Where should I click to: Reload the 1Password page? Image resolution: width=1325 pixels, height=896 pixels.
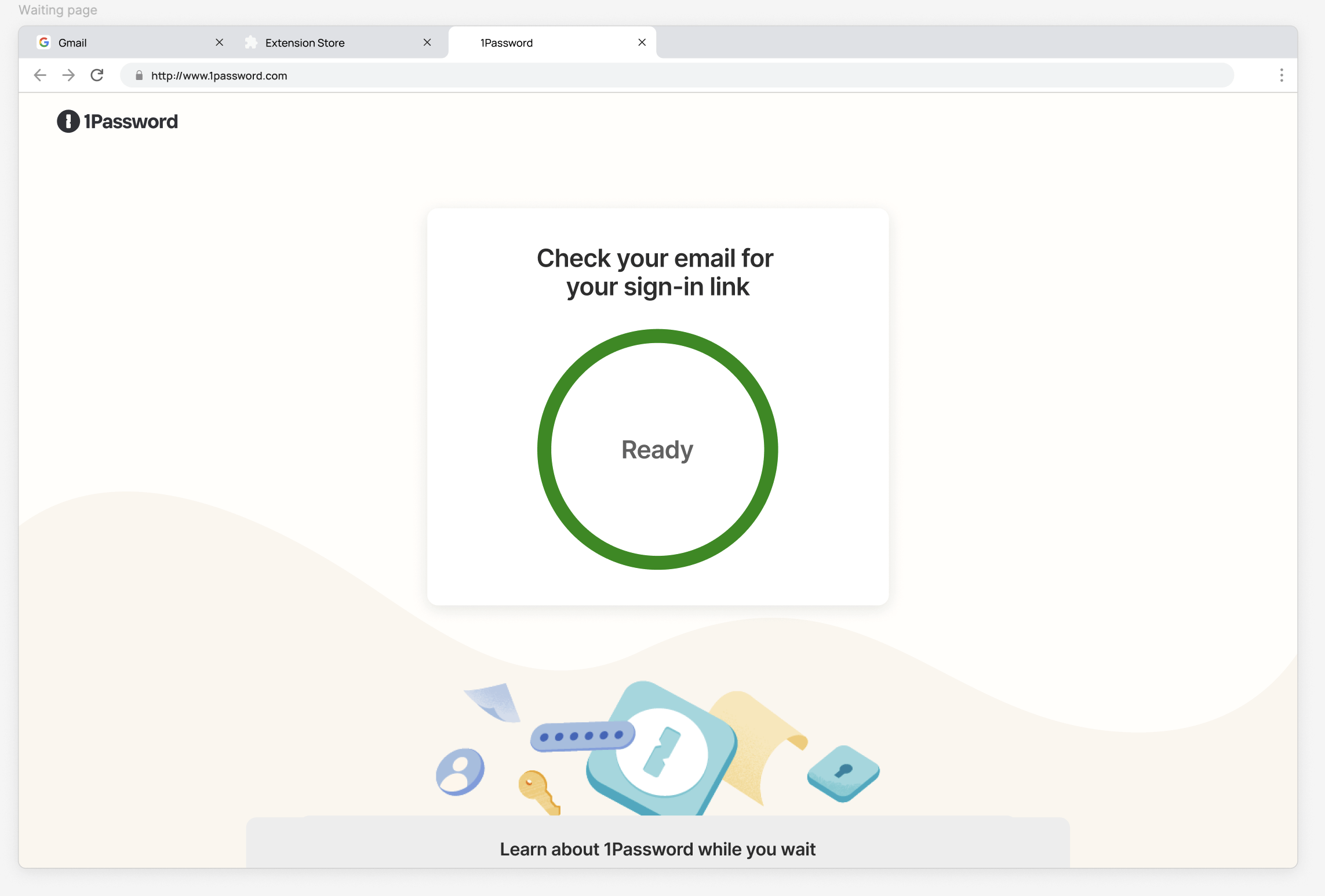97,75
